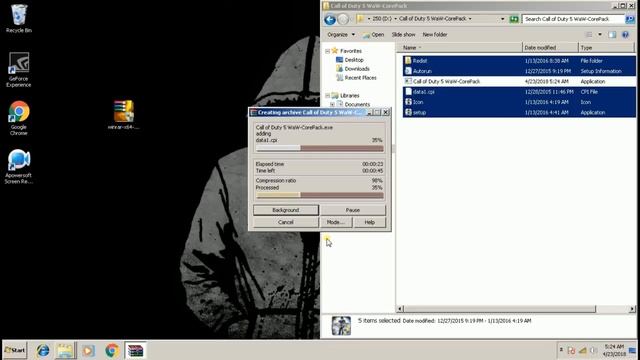Select Downloads in Favorites
640x360 pixels.
357,69
